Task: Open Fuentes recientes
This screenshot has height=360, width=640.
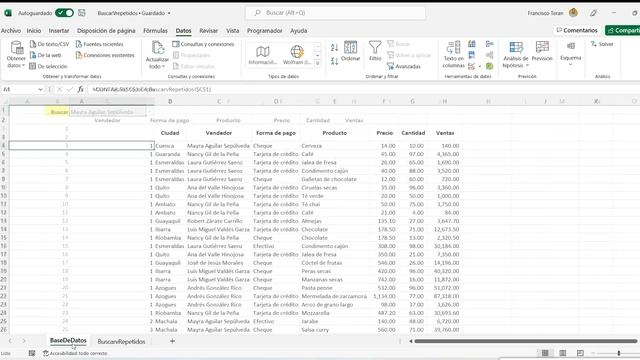Action: point(99,44)
